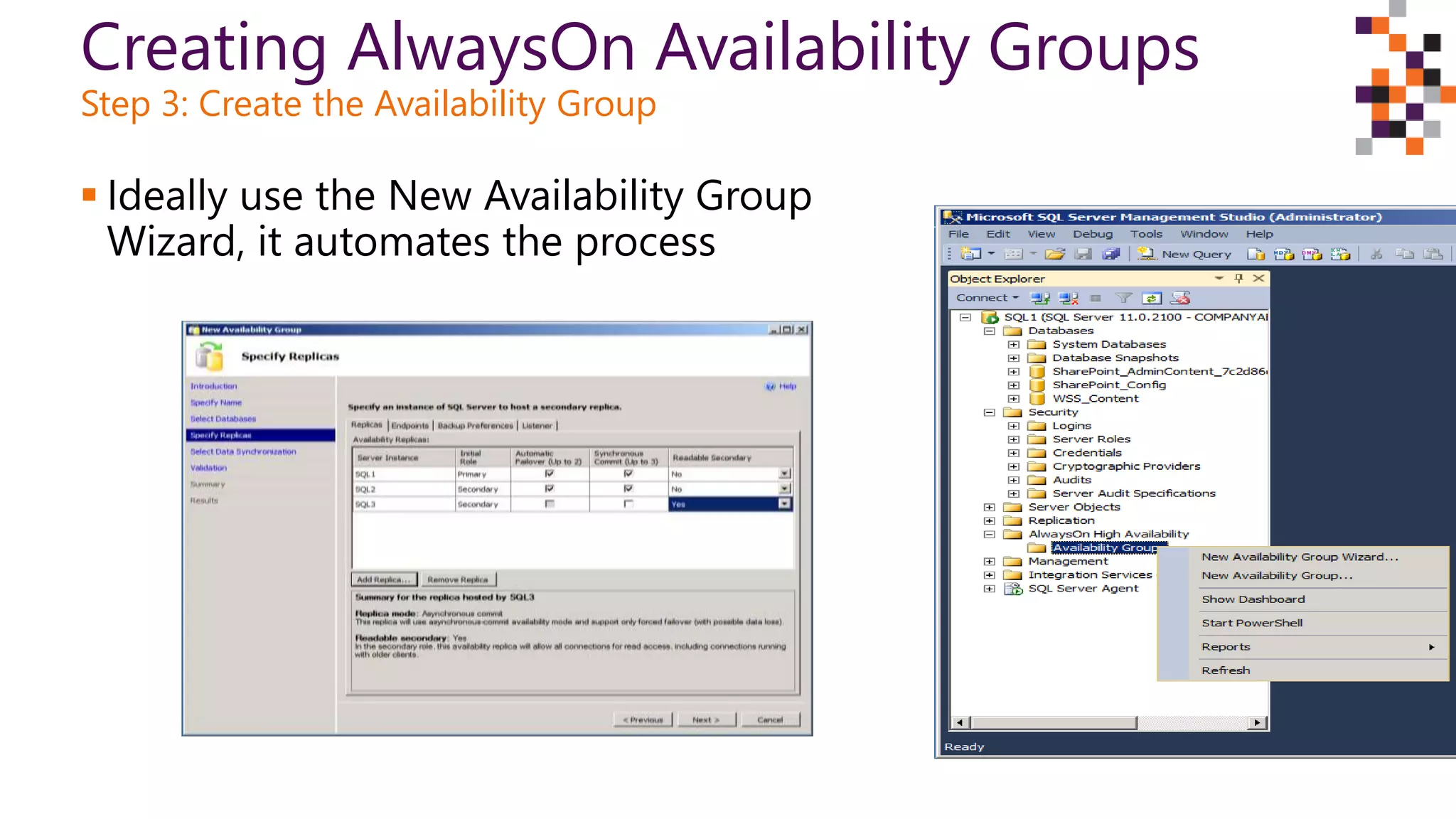Image resolution: width=1456 pixels, height=819 pixels.
Task: Uncheck Automatic Failover for SQL1
Action: click(x=549, y=473)
